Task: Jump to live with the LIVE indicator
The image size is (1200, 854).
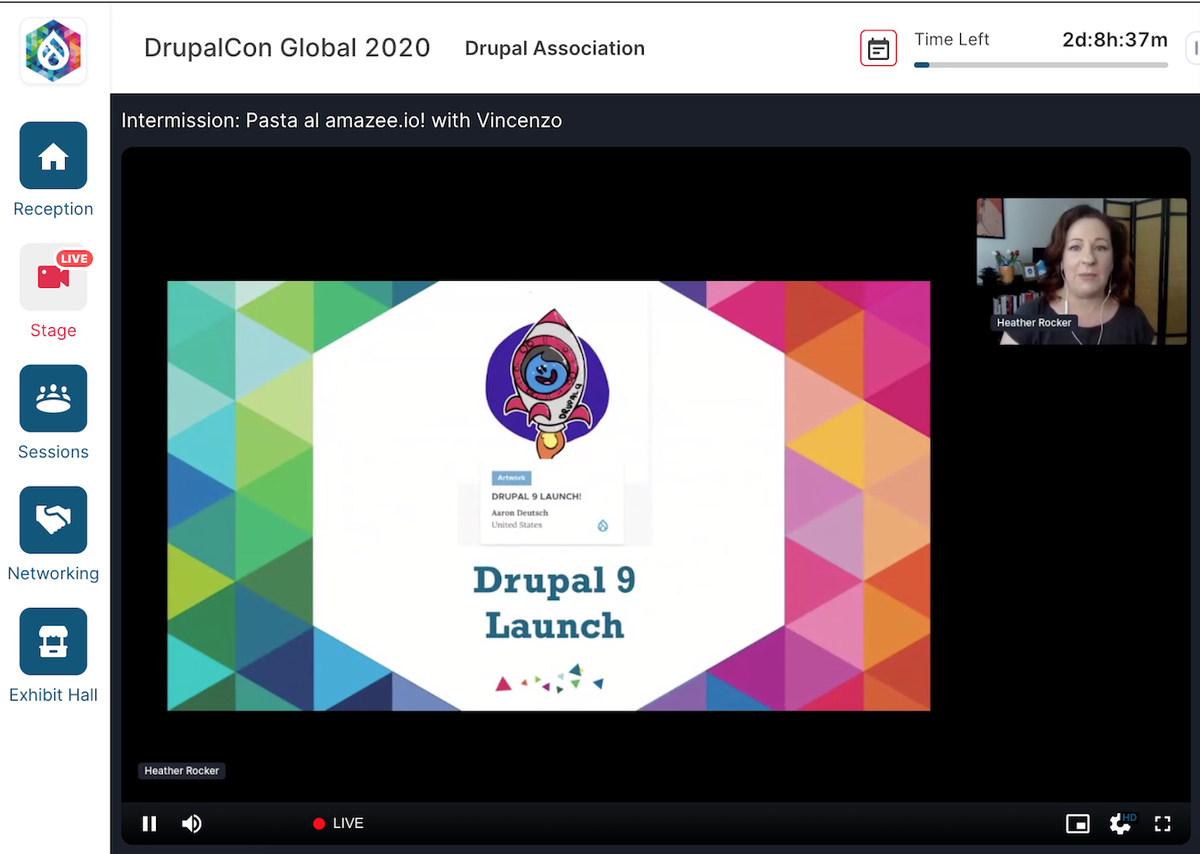Action: tap(338, 823)
